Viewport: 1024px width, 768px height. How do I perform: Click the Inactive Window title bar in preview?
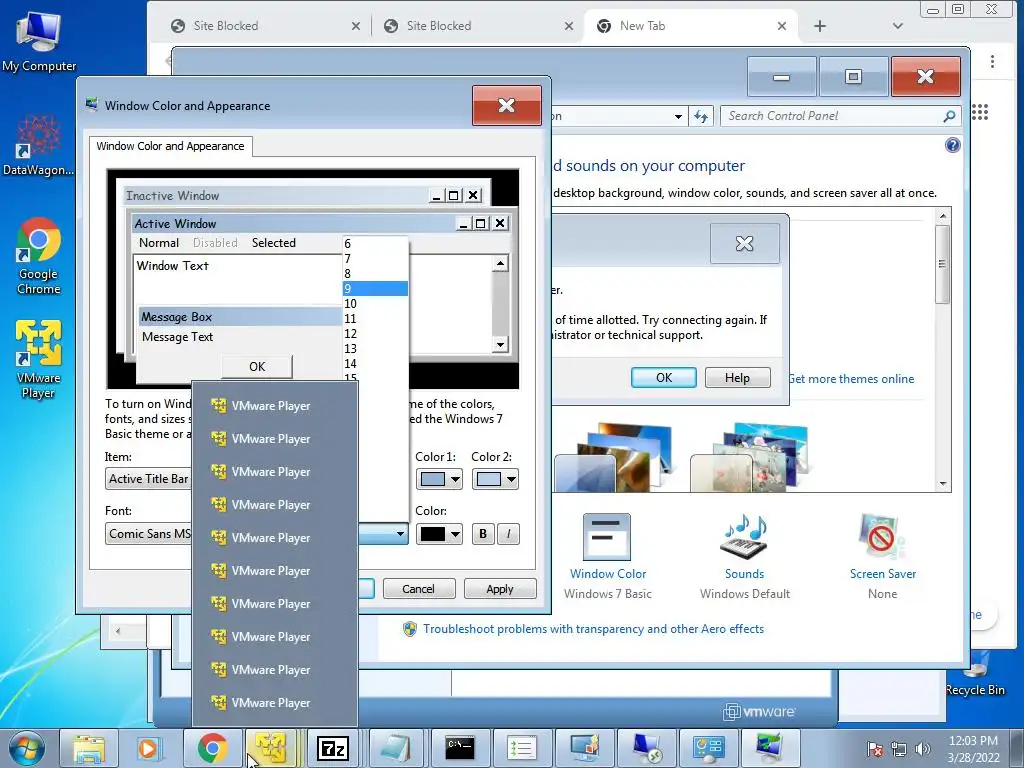[x=278, y=195]
